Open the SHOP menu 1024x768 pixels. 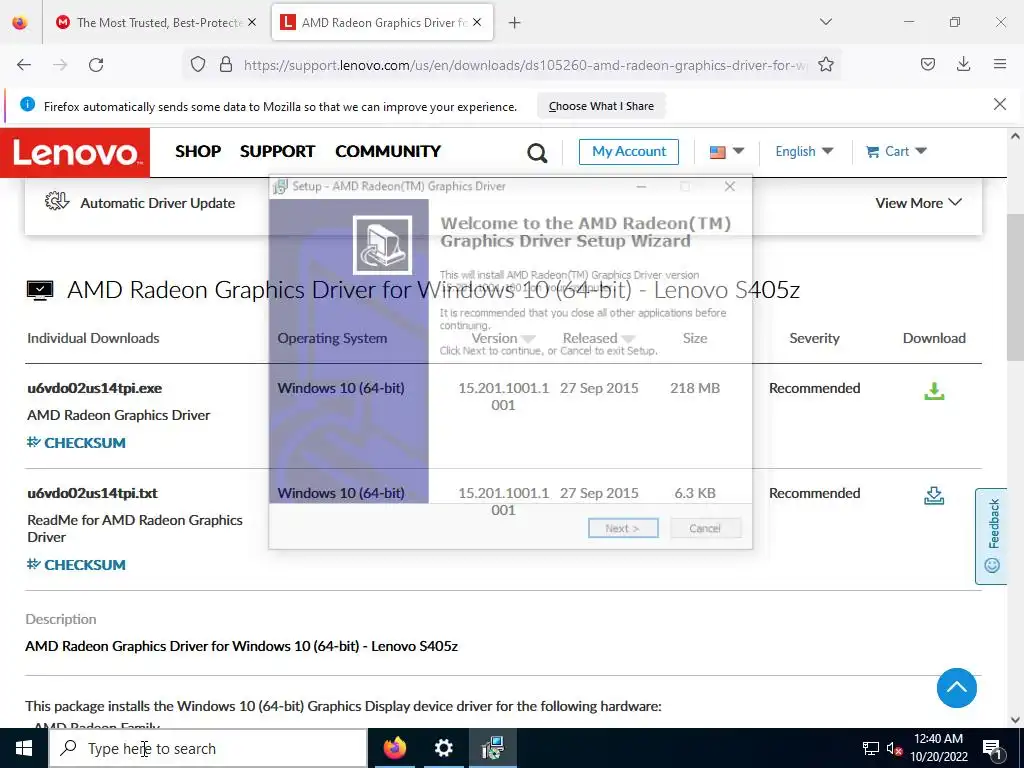click(198, 152)
